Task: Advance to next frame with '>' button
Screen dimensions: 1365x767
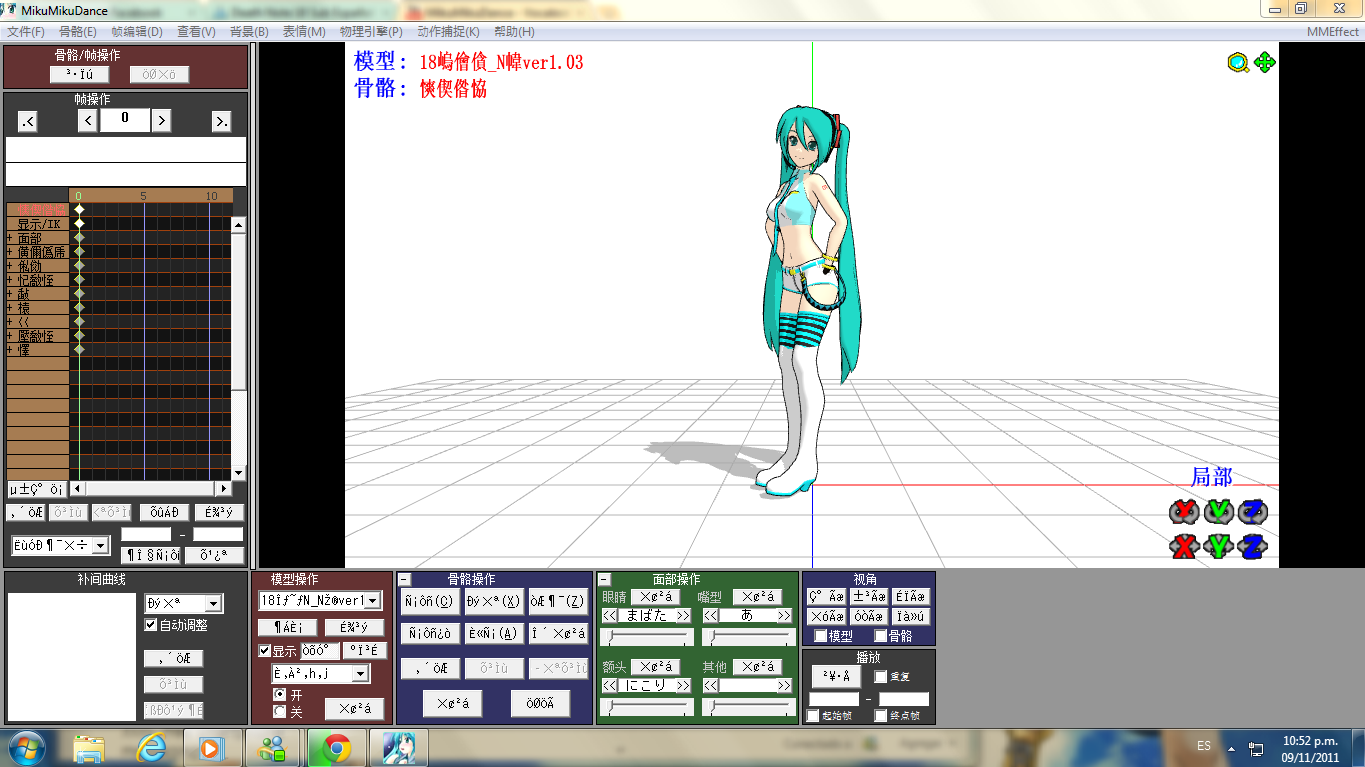Action: (161, 121)
